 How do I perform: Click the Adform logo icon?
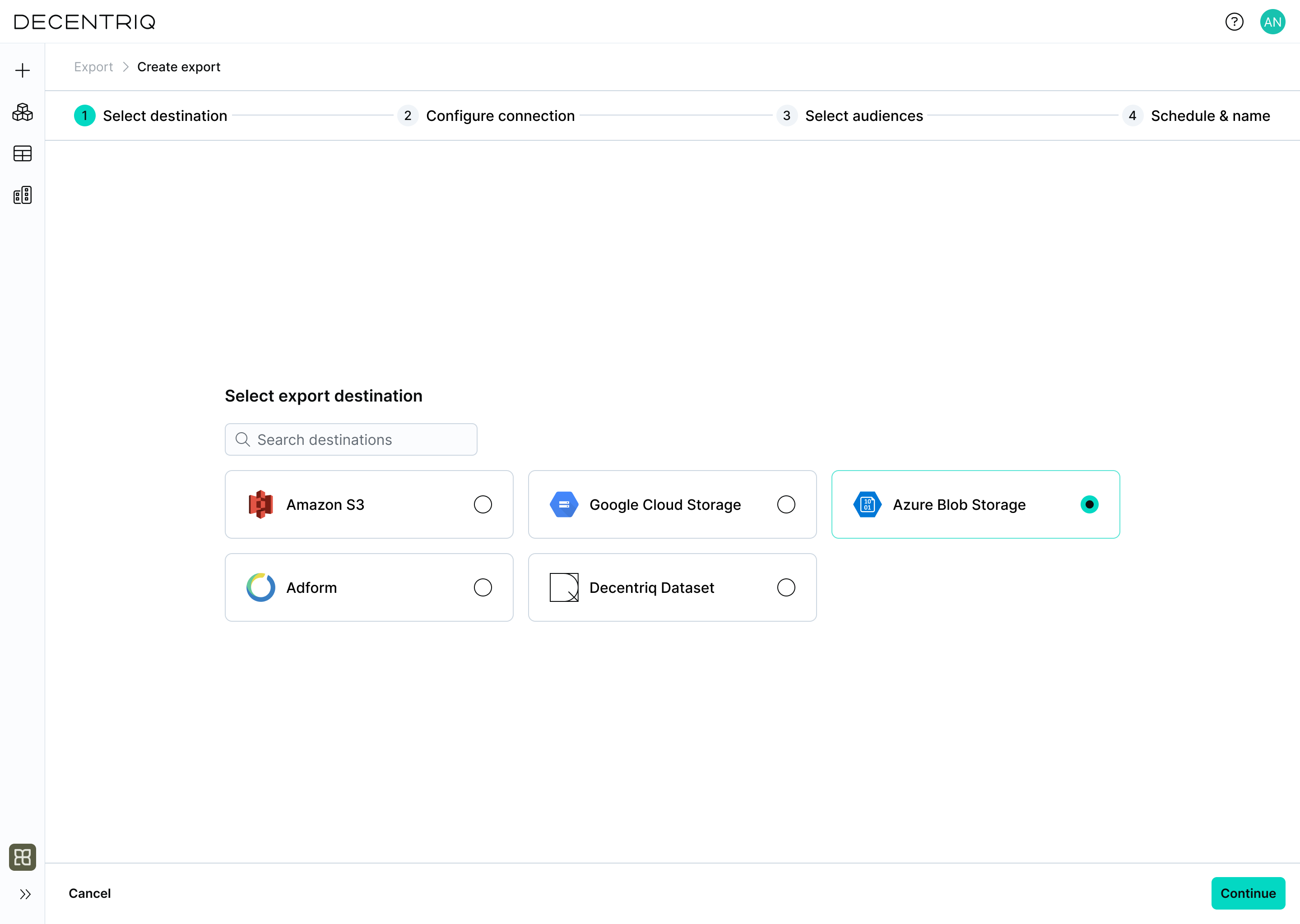pyautogui.click(x=261, y=587)
